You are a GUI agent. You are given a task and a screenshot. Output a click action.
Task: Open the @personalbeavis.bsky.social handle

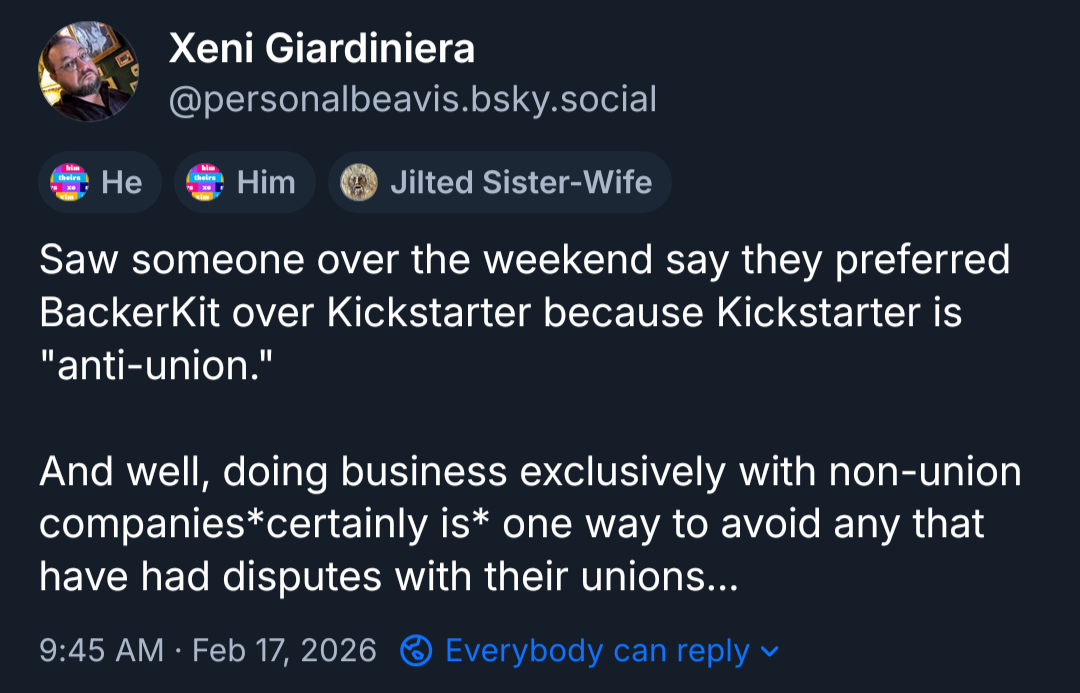pyautogui.click(x=412, y=99)
